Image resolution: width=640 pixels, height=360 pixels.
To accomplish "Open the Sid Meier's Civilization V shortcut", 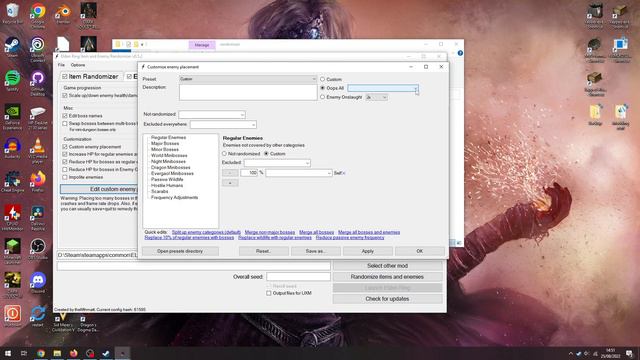I will 63,322.
